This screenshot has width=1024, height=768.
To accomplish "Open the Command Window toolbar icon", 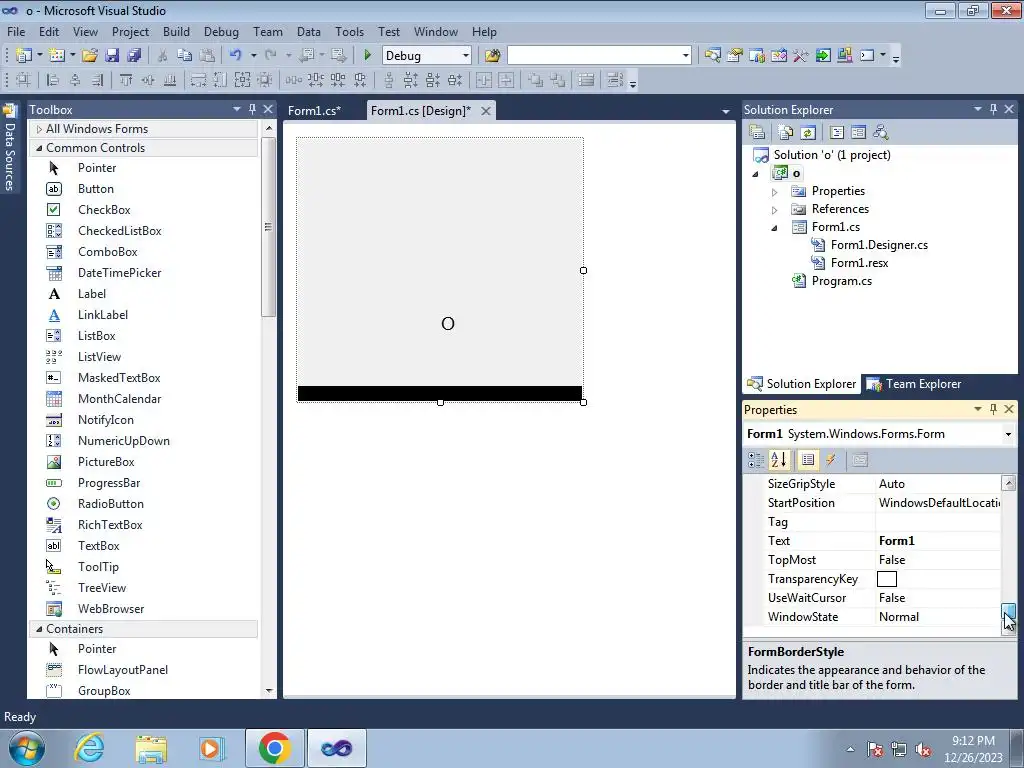I will [867, 56].
